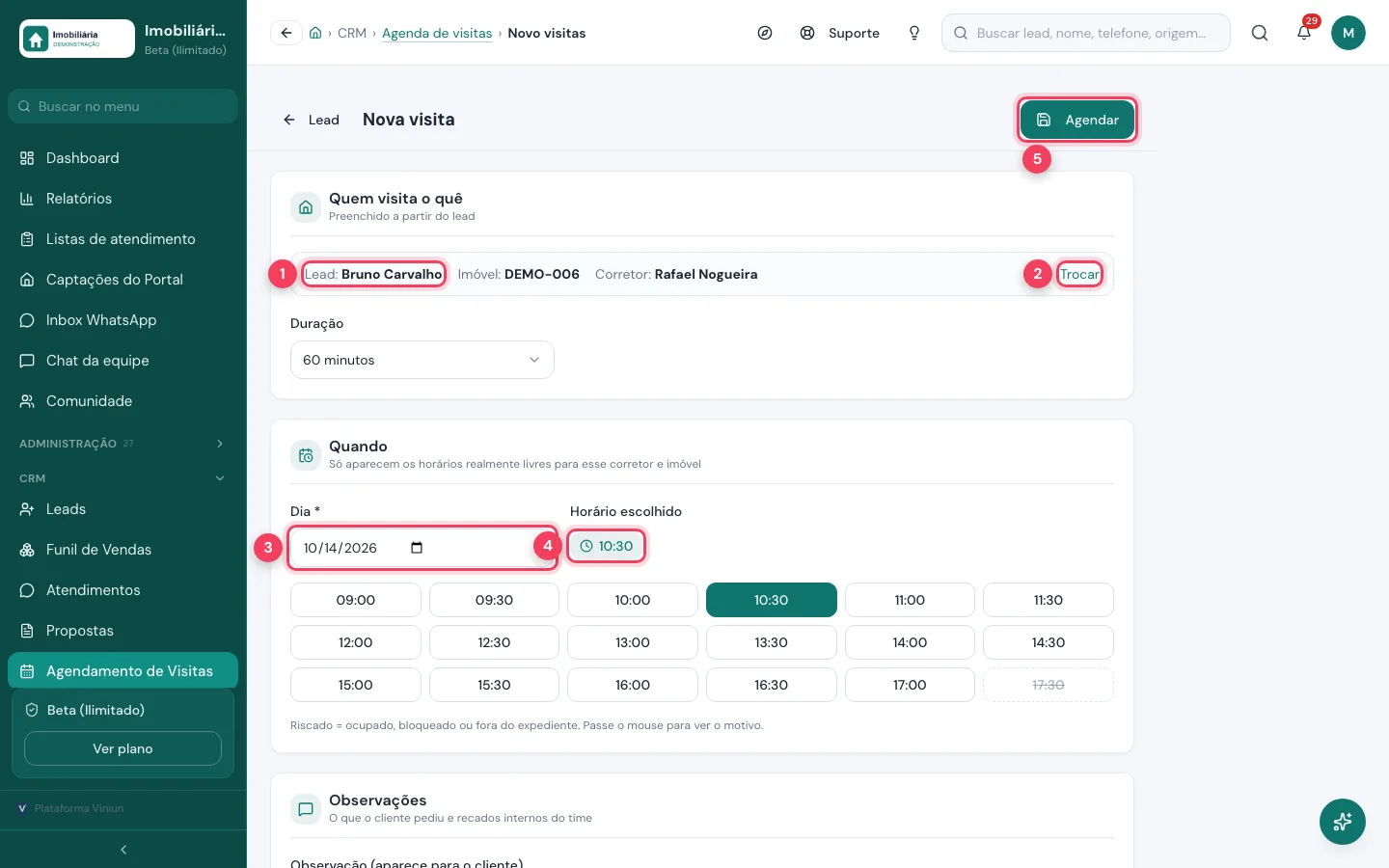Screen dimensions: 1389x868
Task: Expand the Administração sidebar section
Action: point(123,444)
